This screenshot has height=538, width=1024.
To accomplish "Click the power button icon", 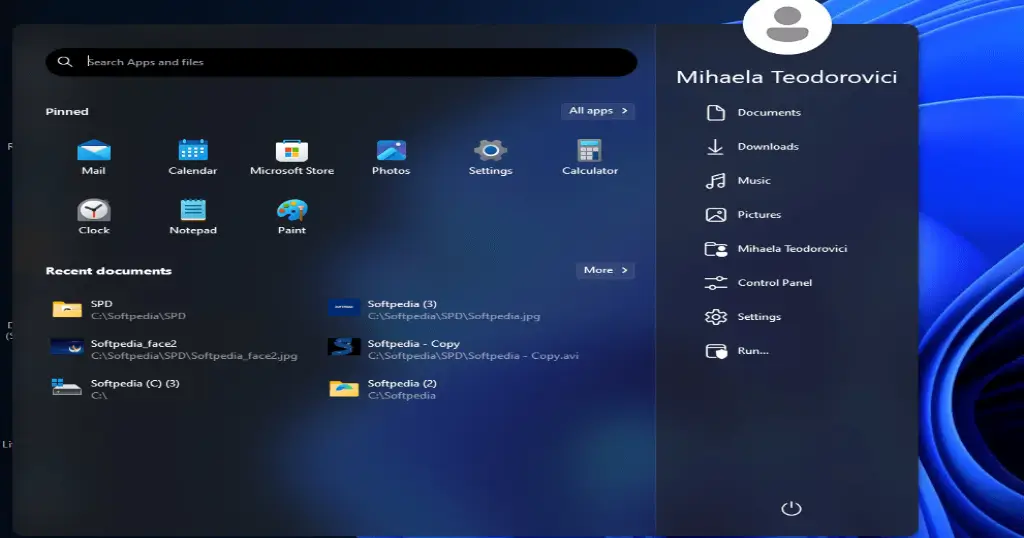I will [791, 508].
